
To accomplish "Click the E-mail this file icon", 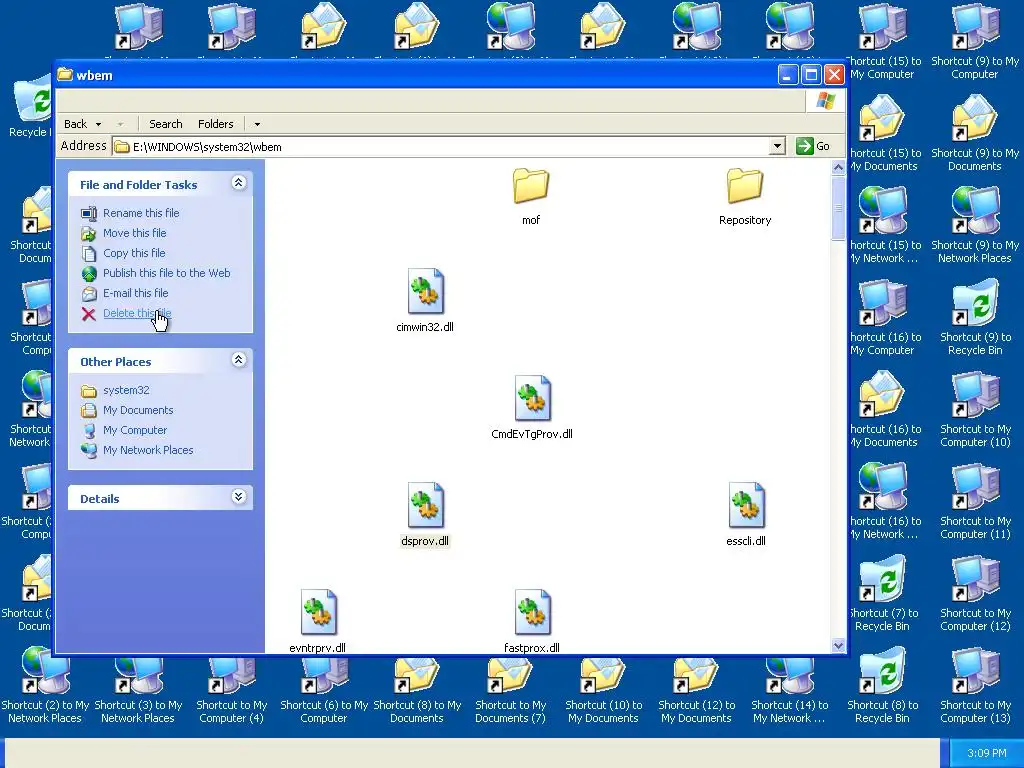I will [89, 294].
